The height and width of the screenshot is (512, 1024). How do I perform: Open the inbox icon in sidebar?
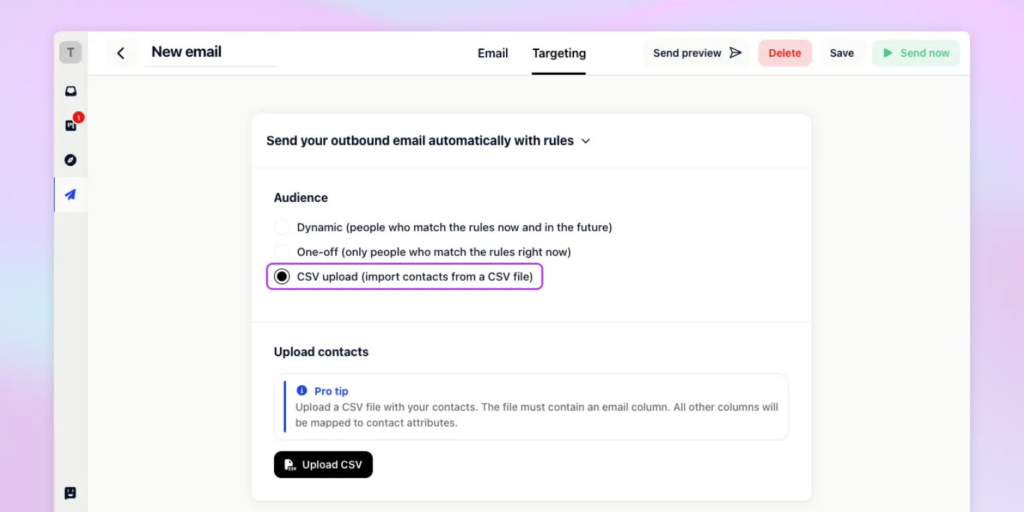pos(71,91)
